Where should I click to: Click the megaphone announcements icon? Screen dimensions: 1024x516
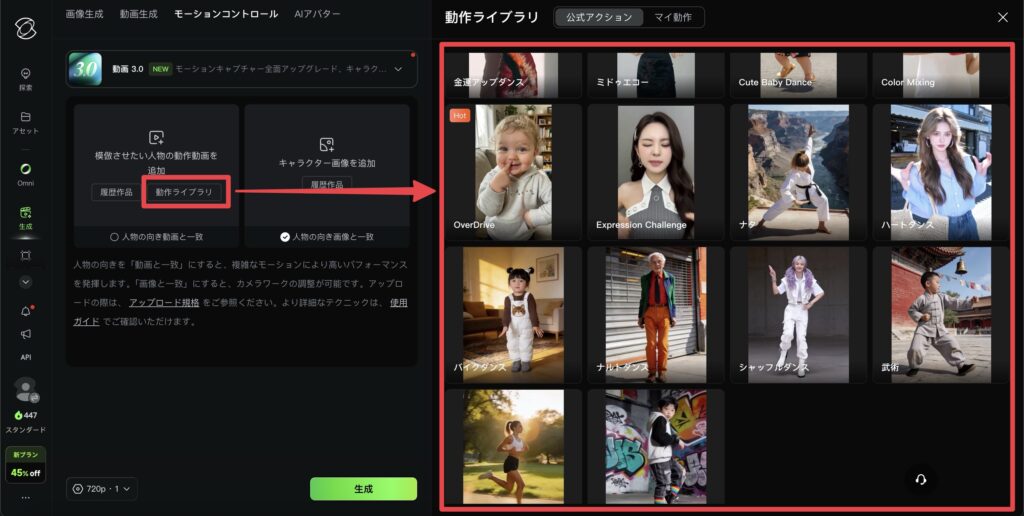click(x=25, y=335)
